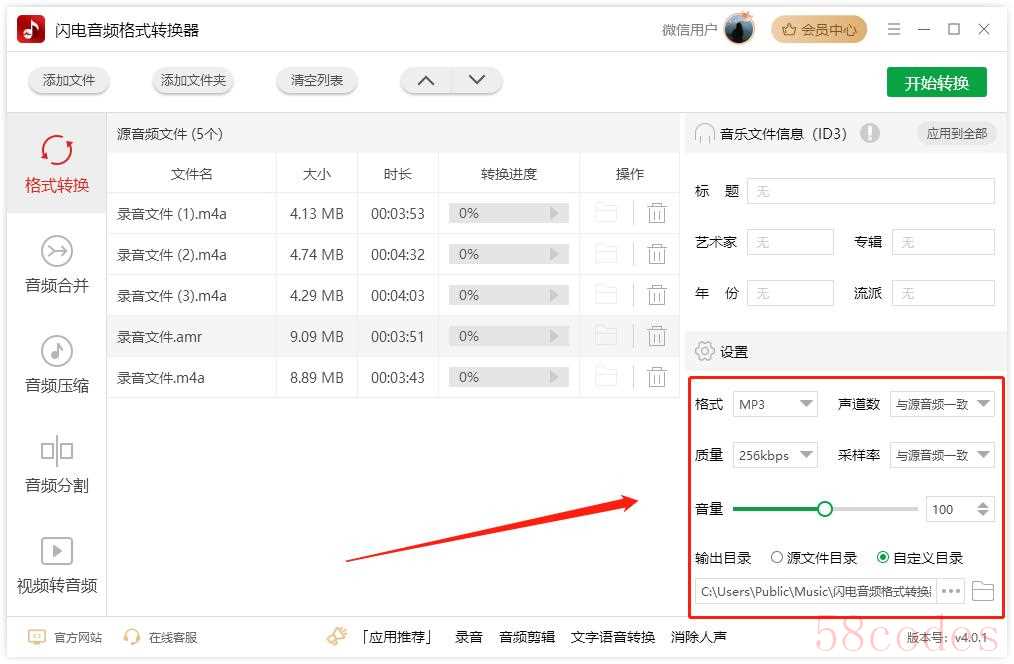Screen dimensions: 1014x664
Task: Click the 时长 column header
Action: (x=398, y=174)
